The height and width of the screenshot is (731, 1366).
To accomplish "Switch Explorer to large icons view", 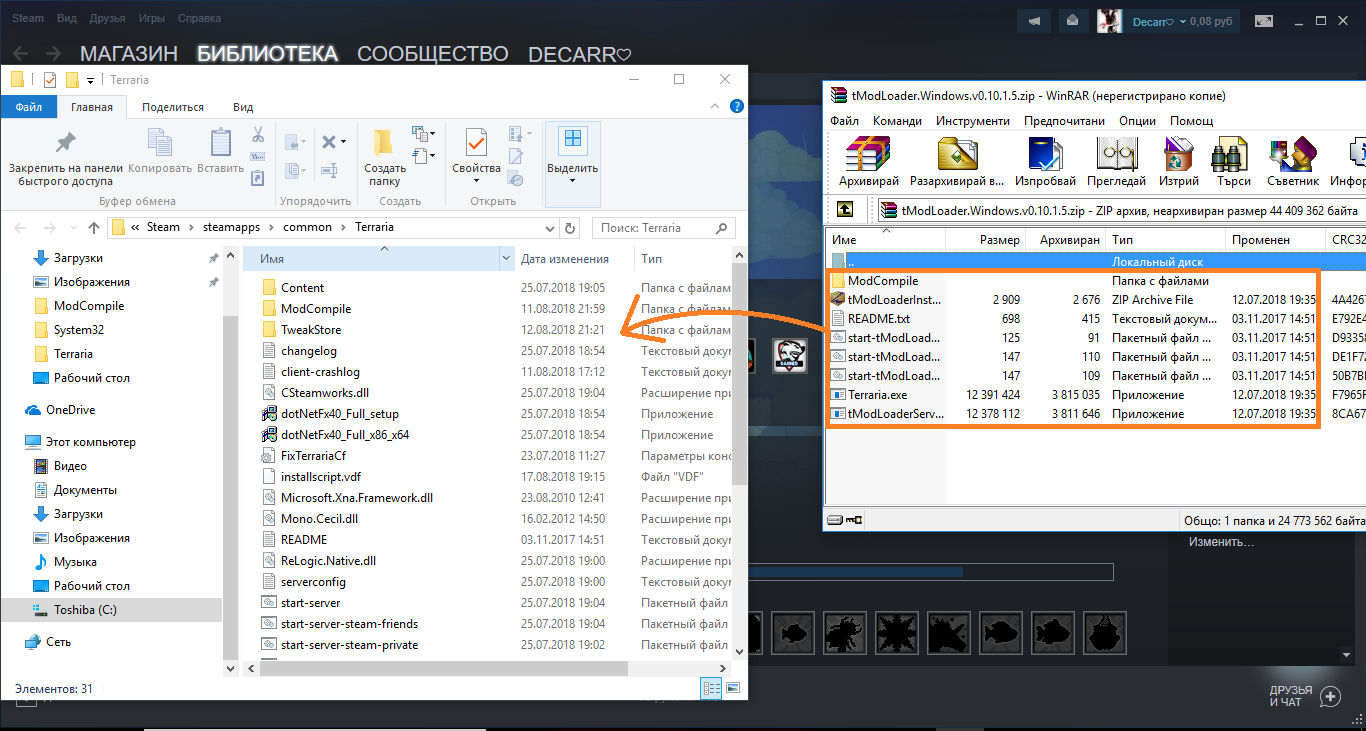I will click(733, 689).
